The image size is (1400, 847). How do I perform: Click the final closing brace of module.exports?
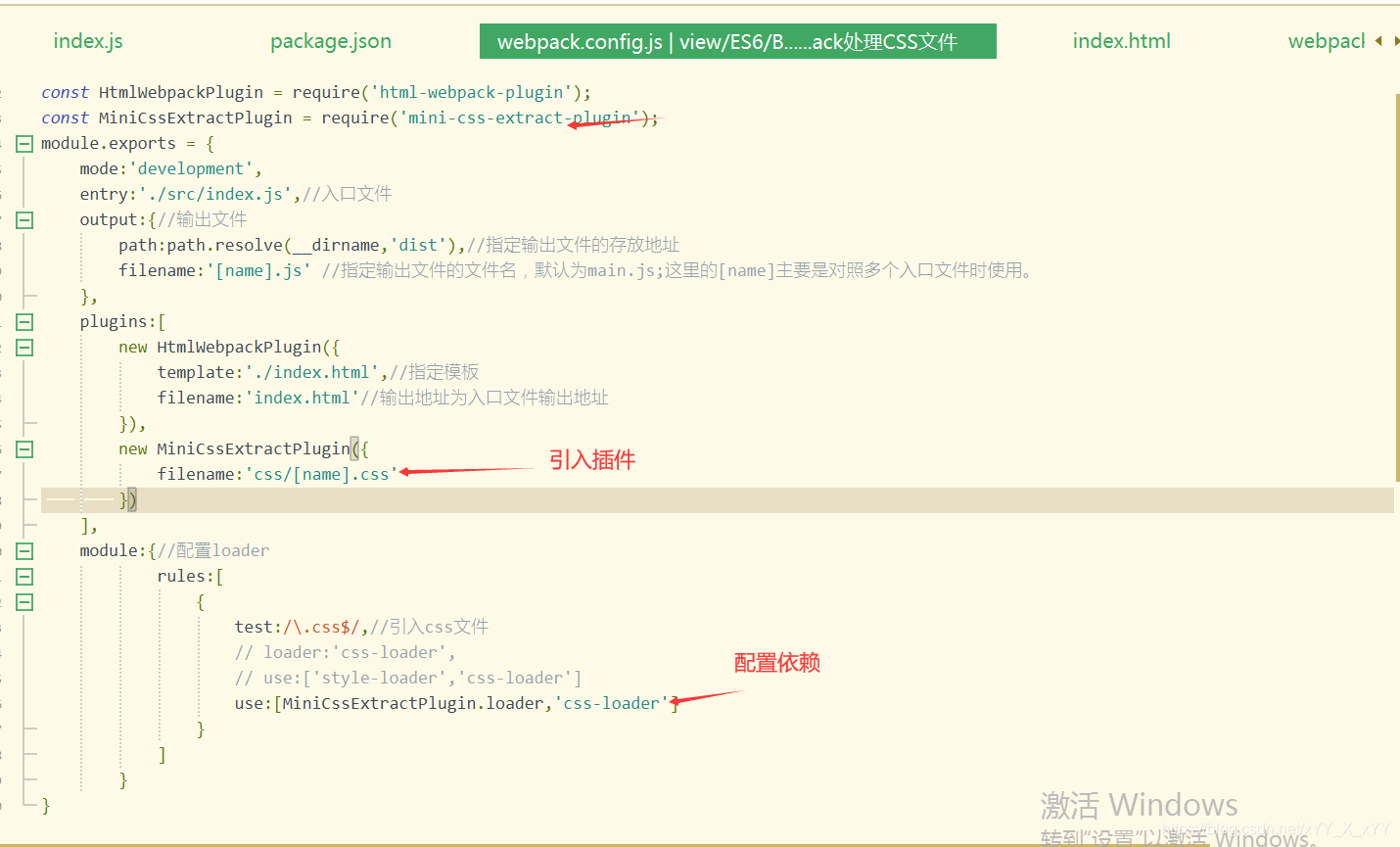pos(45,805)
